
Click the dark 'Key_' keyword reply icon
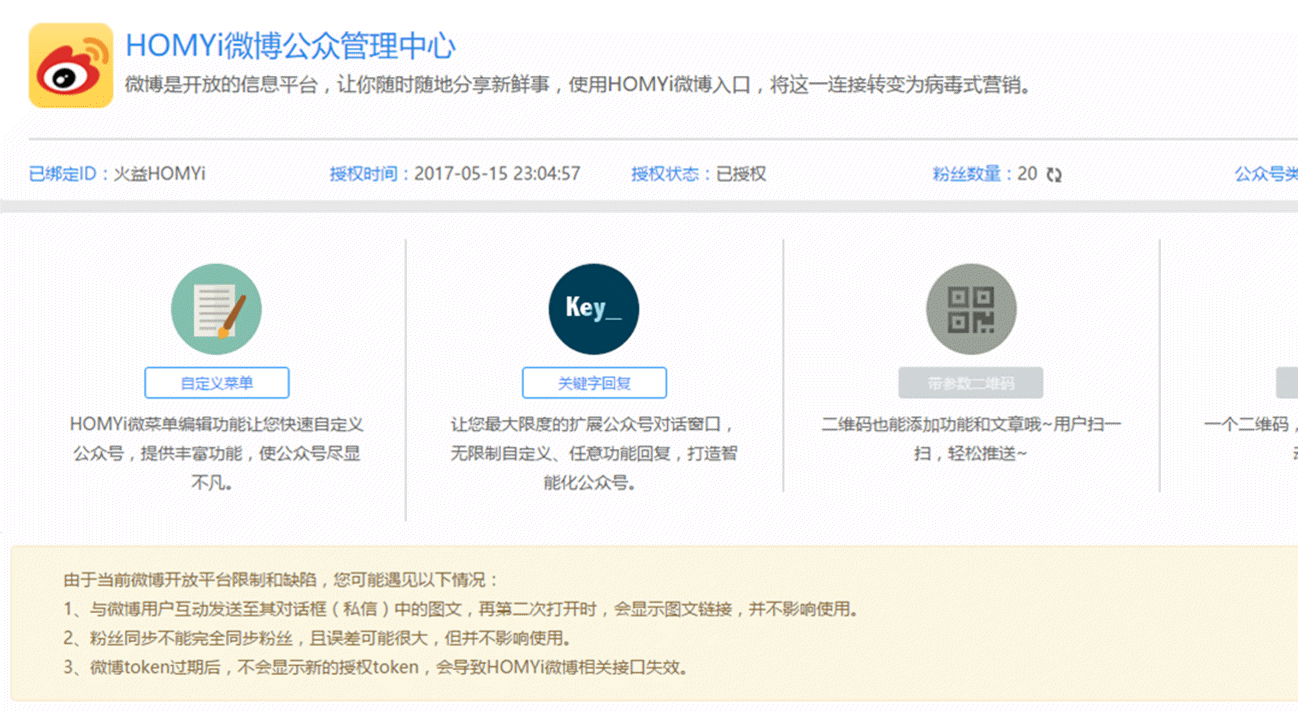[594, 309]
